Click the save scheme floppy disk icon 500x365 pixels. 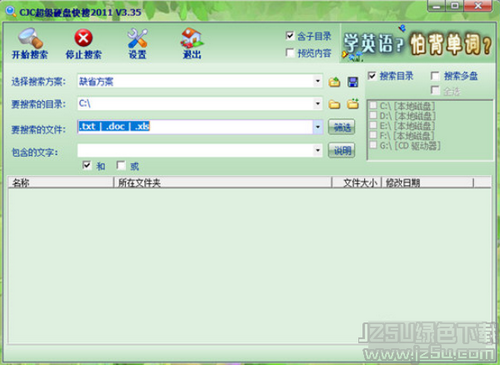pos(353,82)
